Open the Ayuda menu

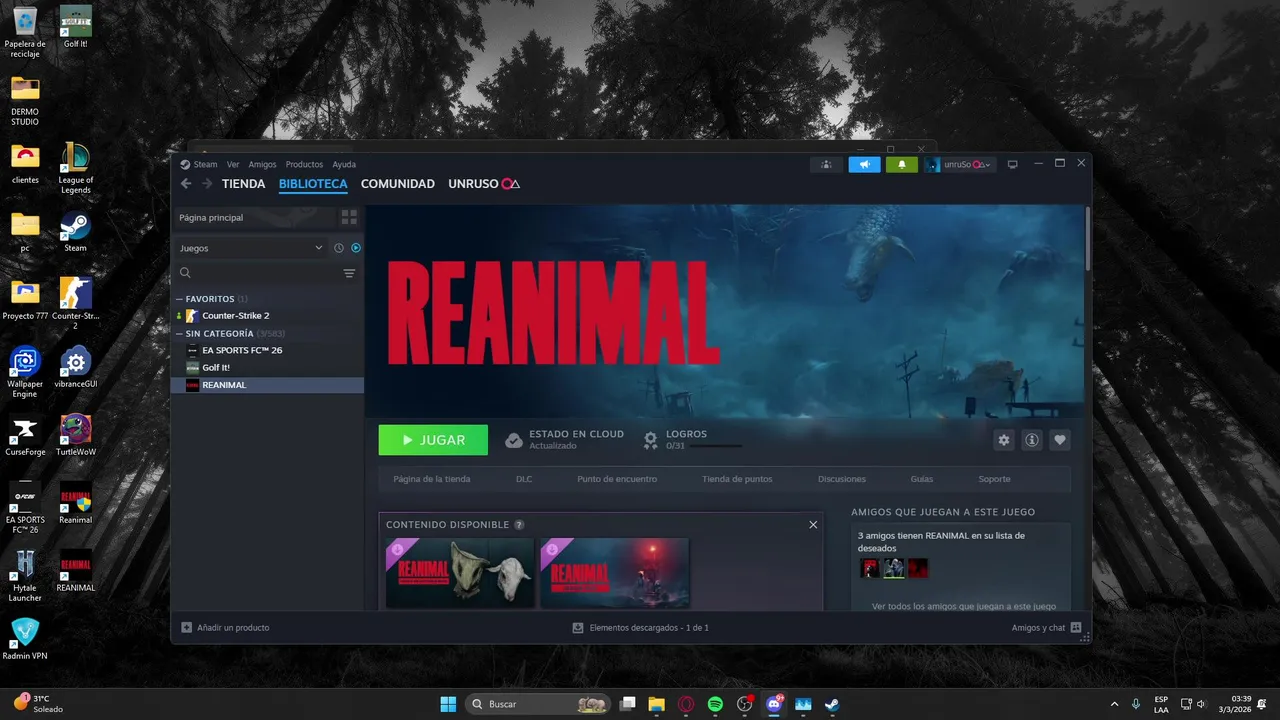344,165
